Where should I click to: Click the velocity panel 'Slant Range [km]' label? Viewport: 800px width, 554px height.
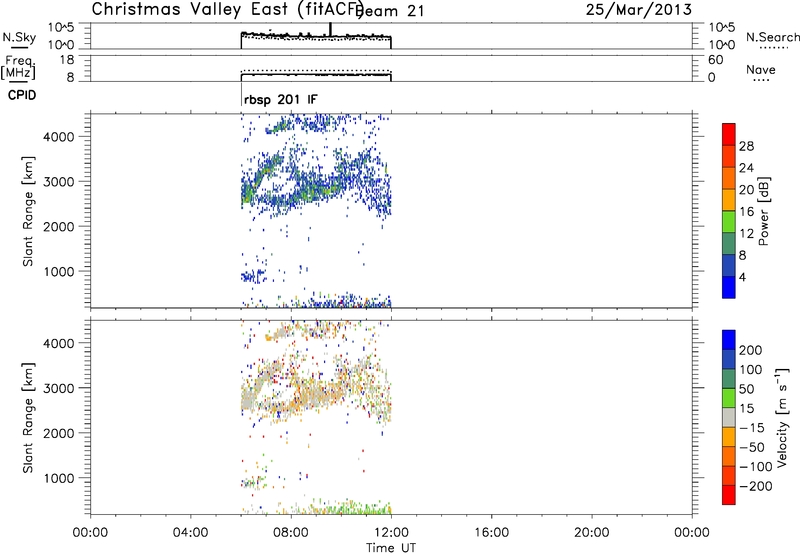point(28,418)
